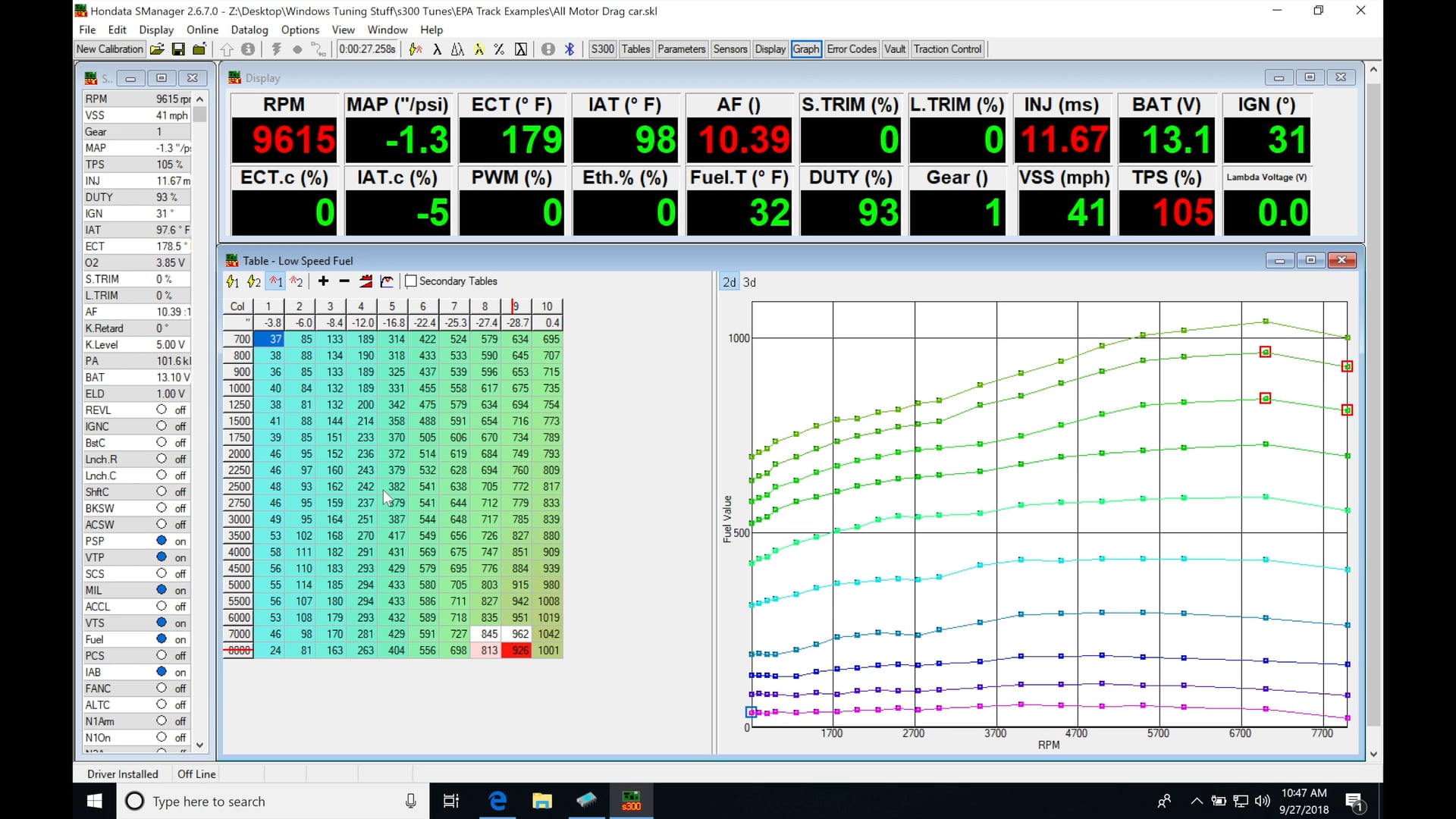Image resolution: width=1456 pixels, height=819 pixels.
Task: Click the plus icon to increase table values
Action: coord(324,281)
